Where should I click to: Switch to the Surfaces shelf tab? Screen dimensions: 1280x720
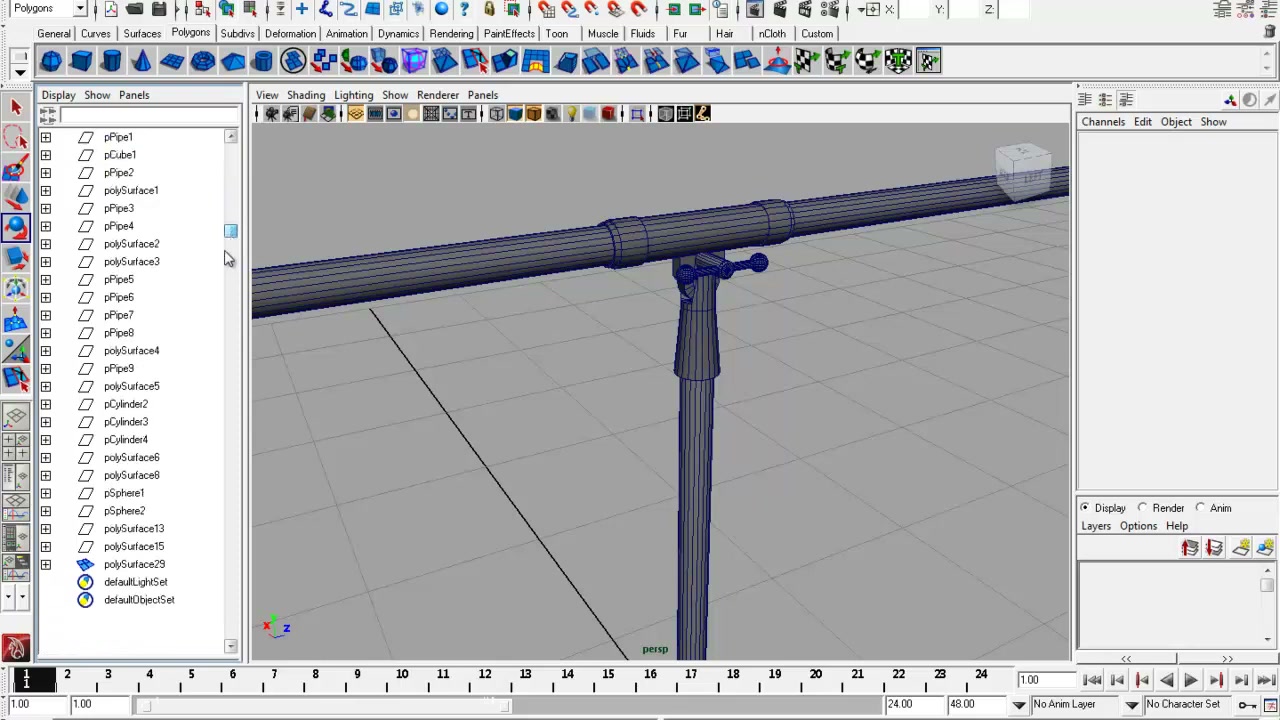(x=142, y=34)
